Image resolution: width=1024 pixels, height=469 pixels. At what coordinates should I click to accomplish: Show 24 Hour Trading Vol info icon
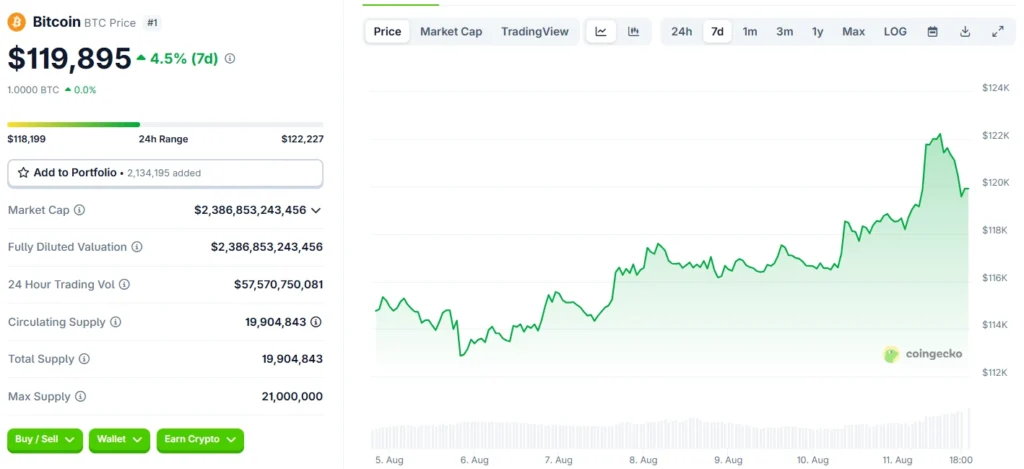pyautogui.click(x=124, y=285)
